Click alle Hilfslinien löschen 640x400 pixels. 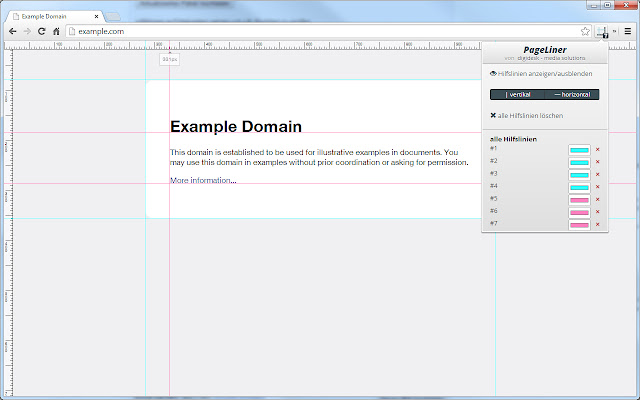pyautogui.click(x=528, y=115)
